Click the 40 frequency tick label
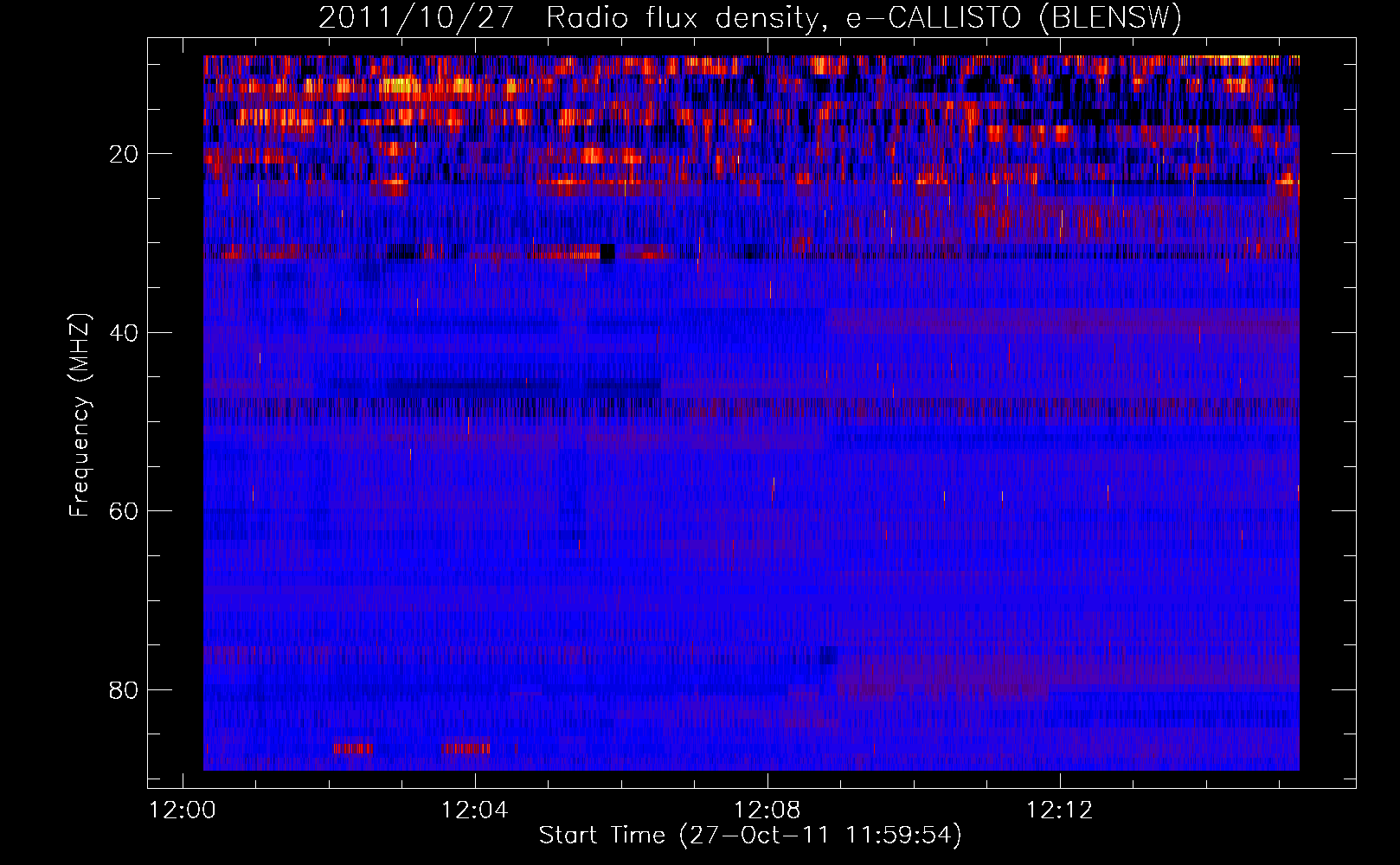 tap(124, 332)
